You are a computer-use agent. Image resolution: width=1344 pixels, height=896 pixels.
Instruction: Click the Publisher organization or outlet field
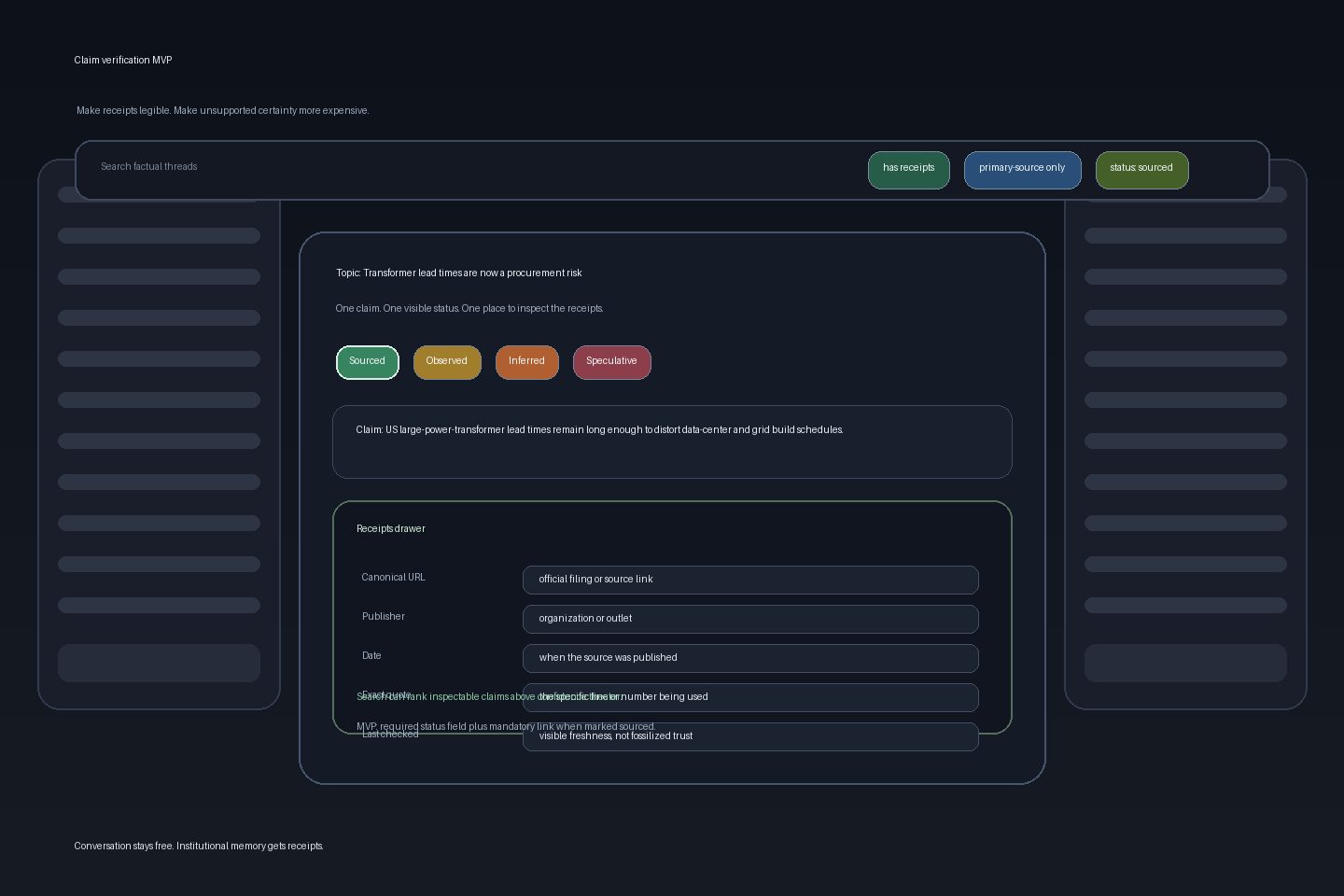point(750,619)
